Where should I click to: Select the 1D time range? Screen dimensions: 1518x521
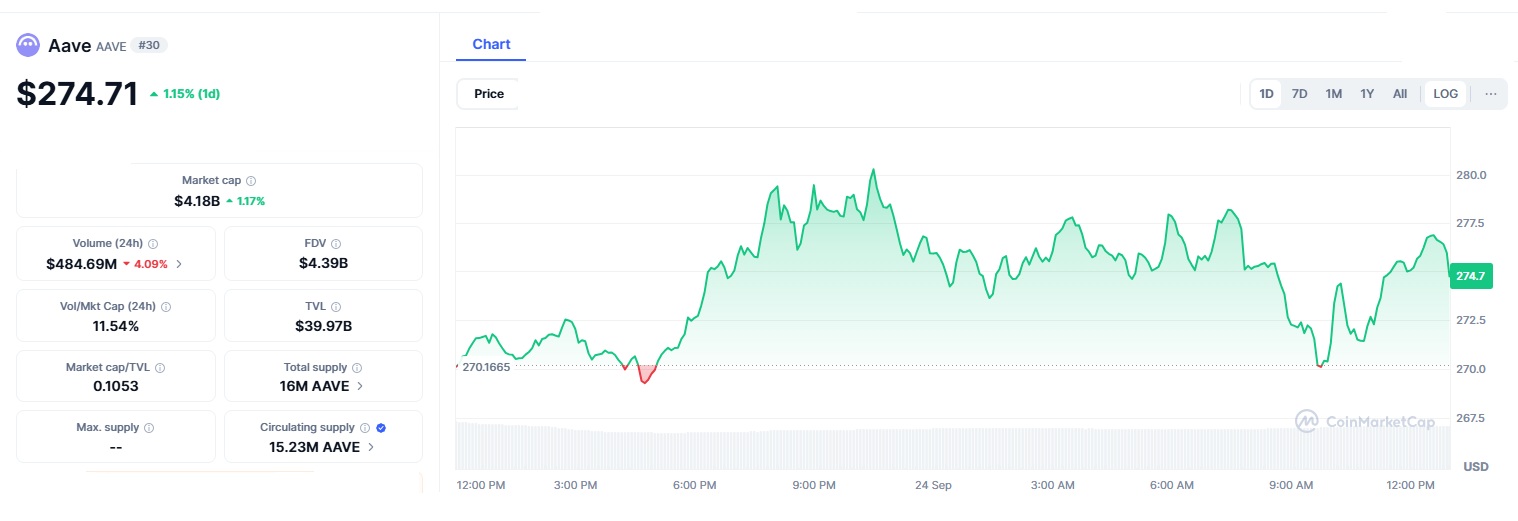(1266, 94)
